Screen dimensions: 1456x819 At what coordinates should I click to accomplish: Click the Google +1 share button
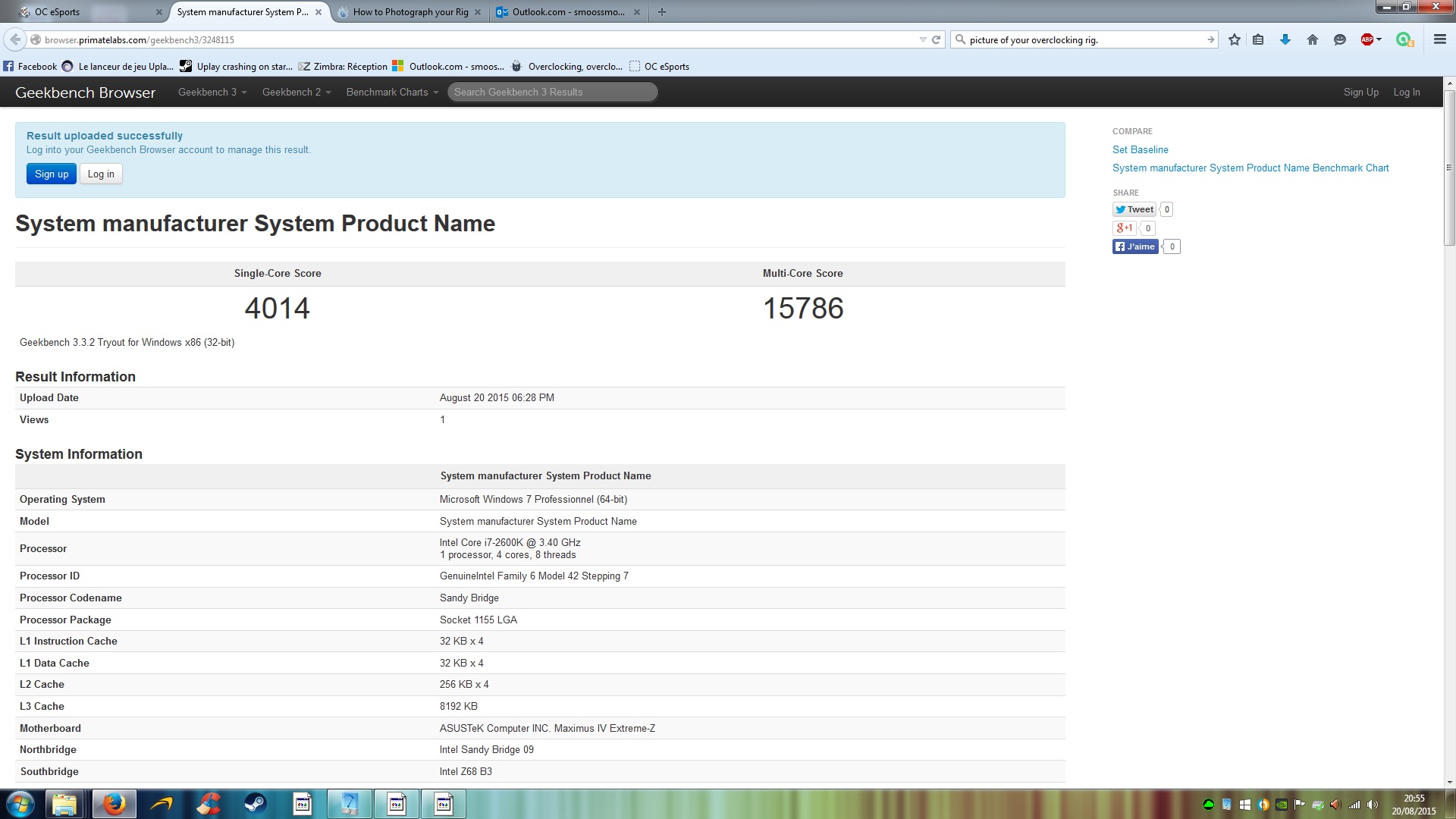coord(1124,227)
